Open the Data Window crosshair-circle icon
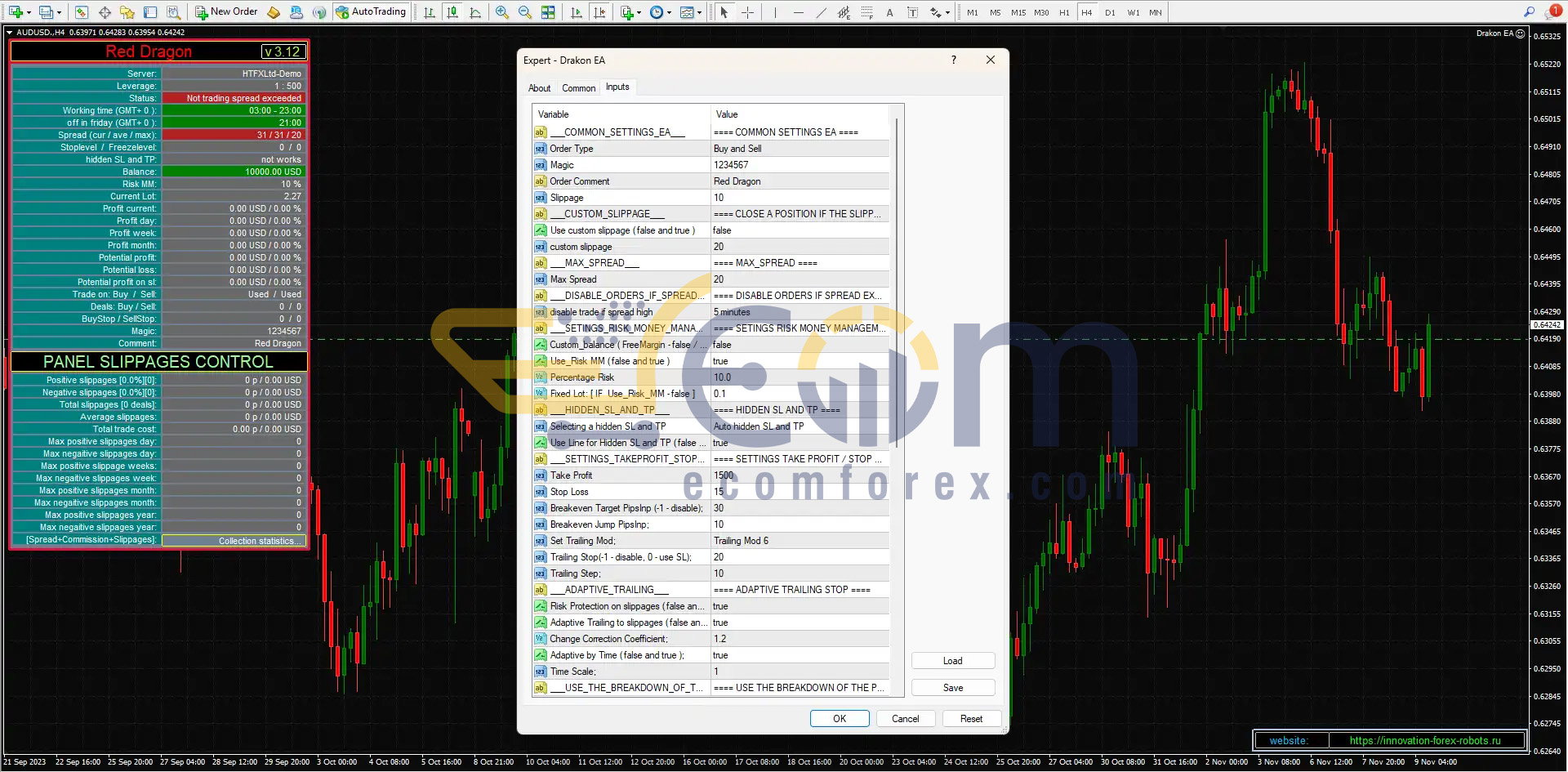This screenshot has height=772, width=1568. point(105,12)
